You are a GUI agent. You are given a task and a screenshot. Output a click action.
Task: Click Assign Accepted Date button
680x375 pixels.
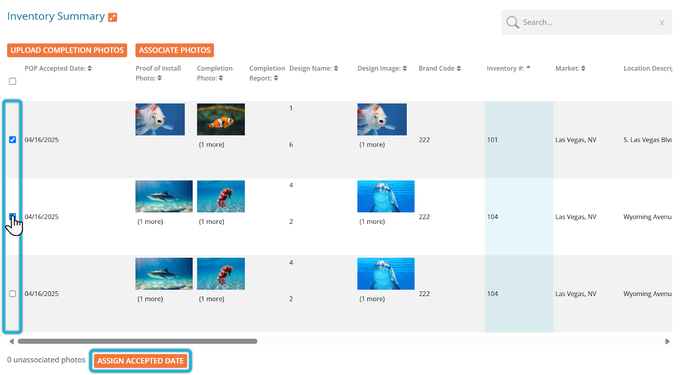[141, 361]
